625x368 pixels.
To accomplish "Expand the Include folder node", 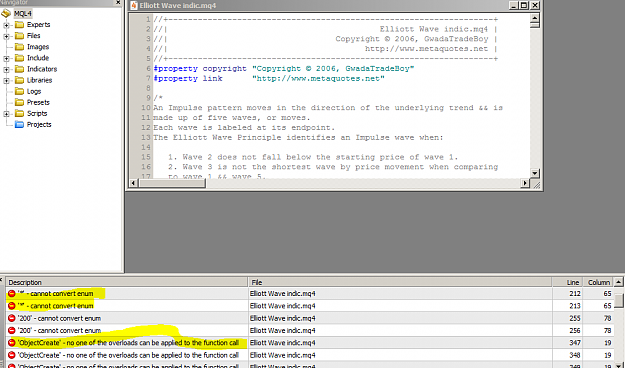I will (6, 59).
